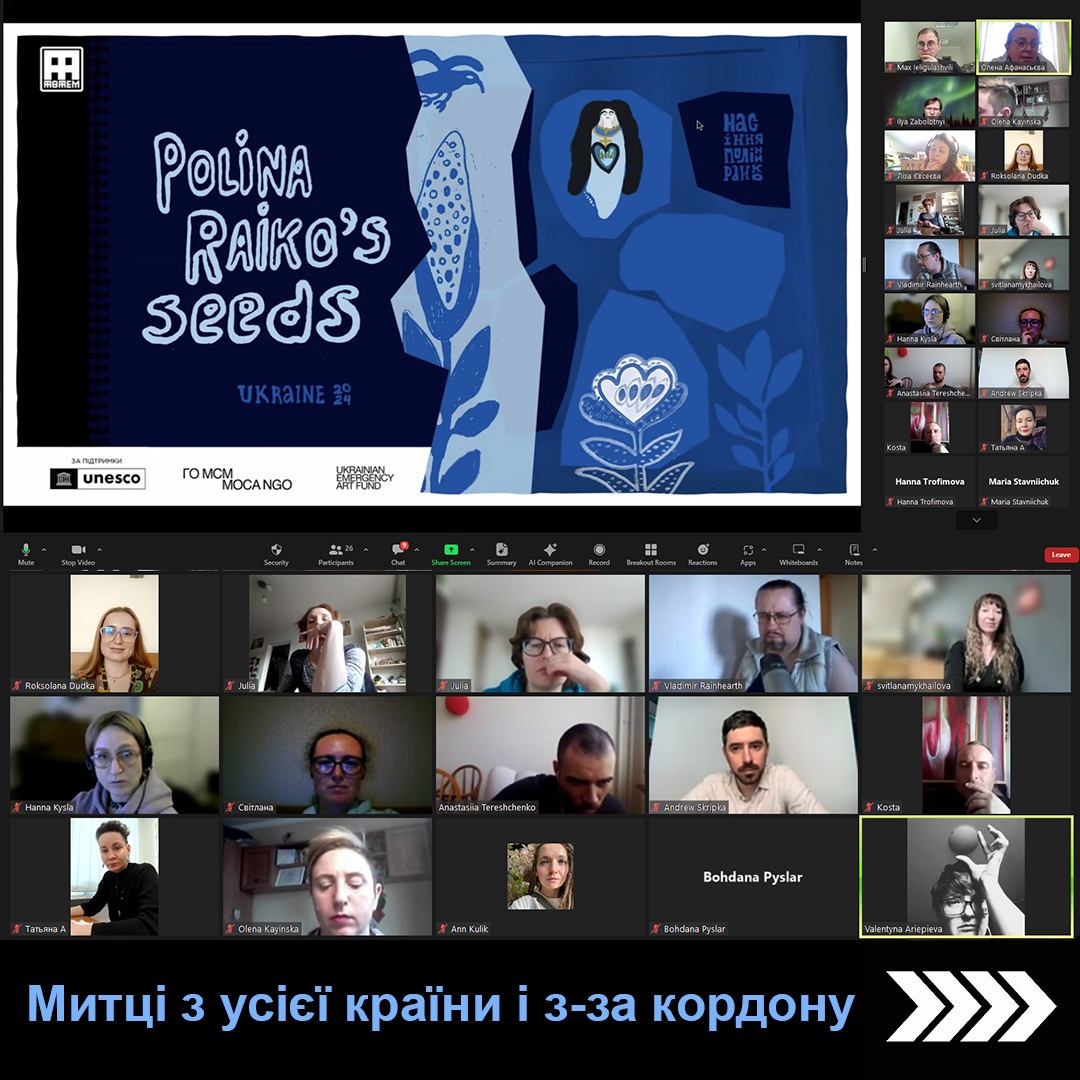Toggle recording with the Record button
This screenshot has height=1080, width=1080.
click(599, 551)
